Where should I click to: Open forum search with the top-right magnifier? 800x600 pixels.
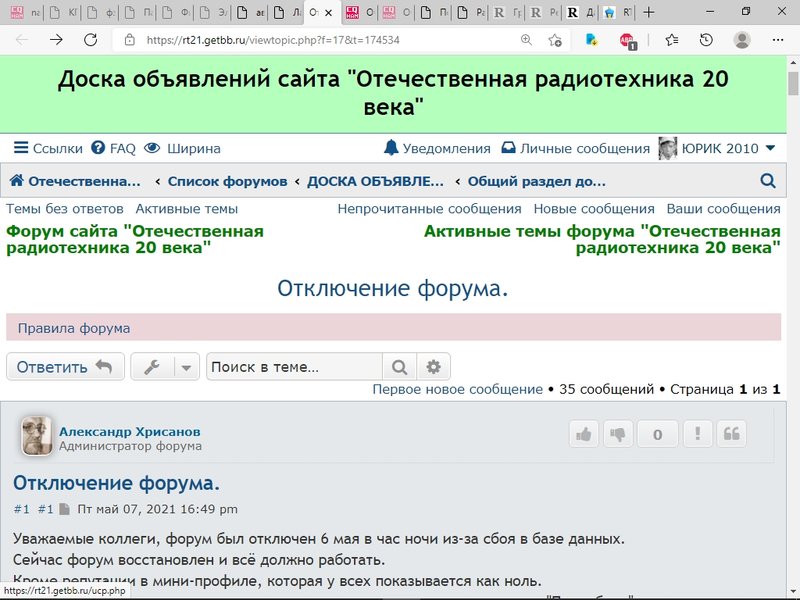tap(767, 181)
